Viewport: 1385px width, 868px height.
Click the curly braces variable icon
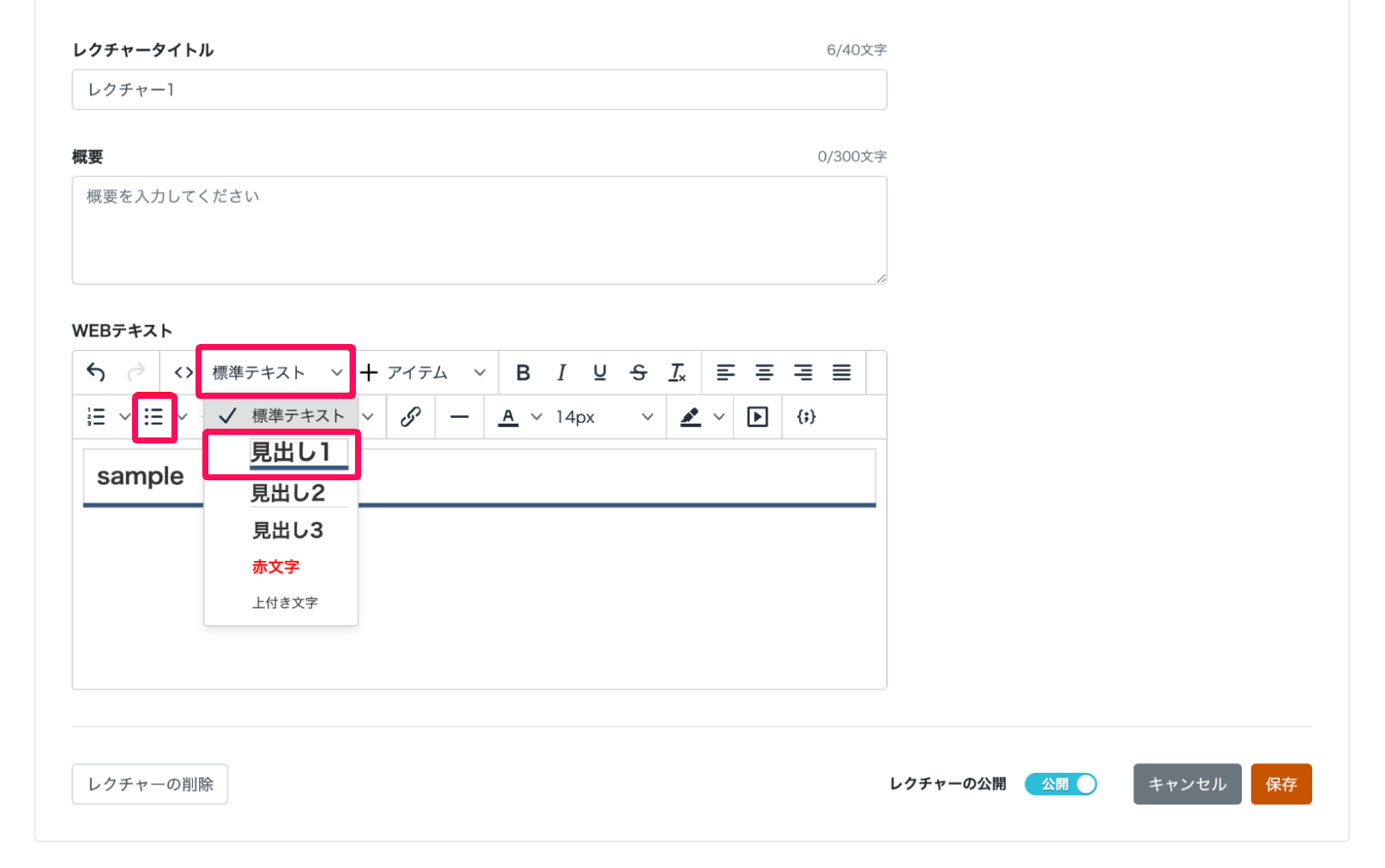(806, 417)
